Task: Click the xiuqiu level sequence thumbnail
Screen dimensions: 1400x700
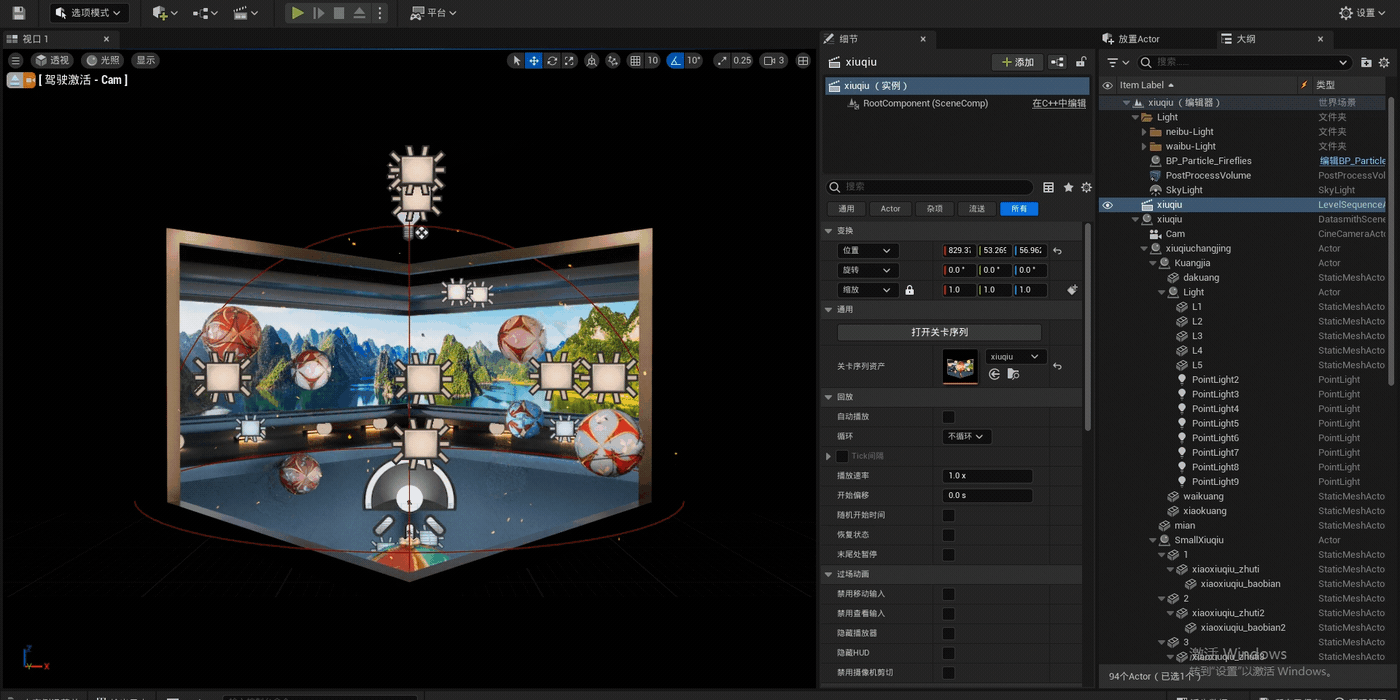Action: click(960, 367)
